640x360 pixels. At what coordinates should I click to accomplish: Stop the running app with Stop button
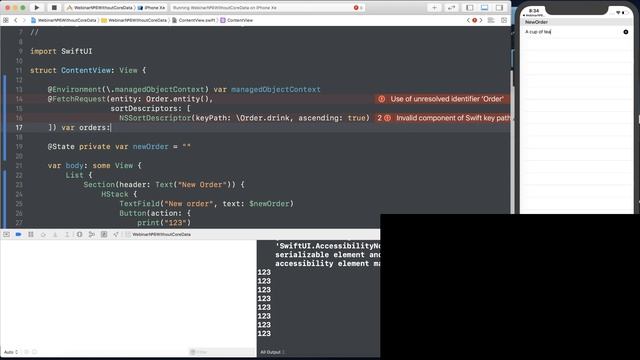point(54,7)
